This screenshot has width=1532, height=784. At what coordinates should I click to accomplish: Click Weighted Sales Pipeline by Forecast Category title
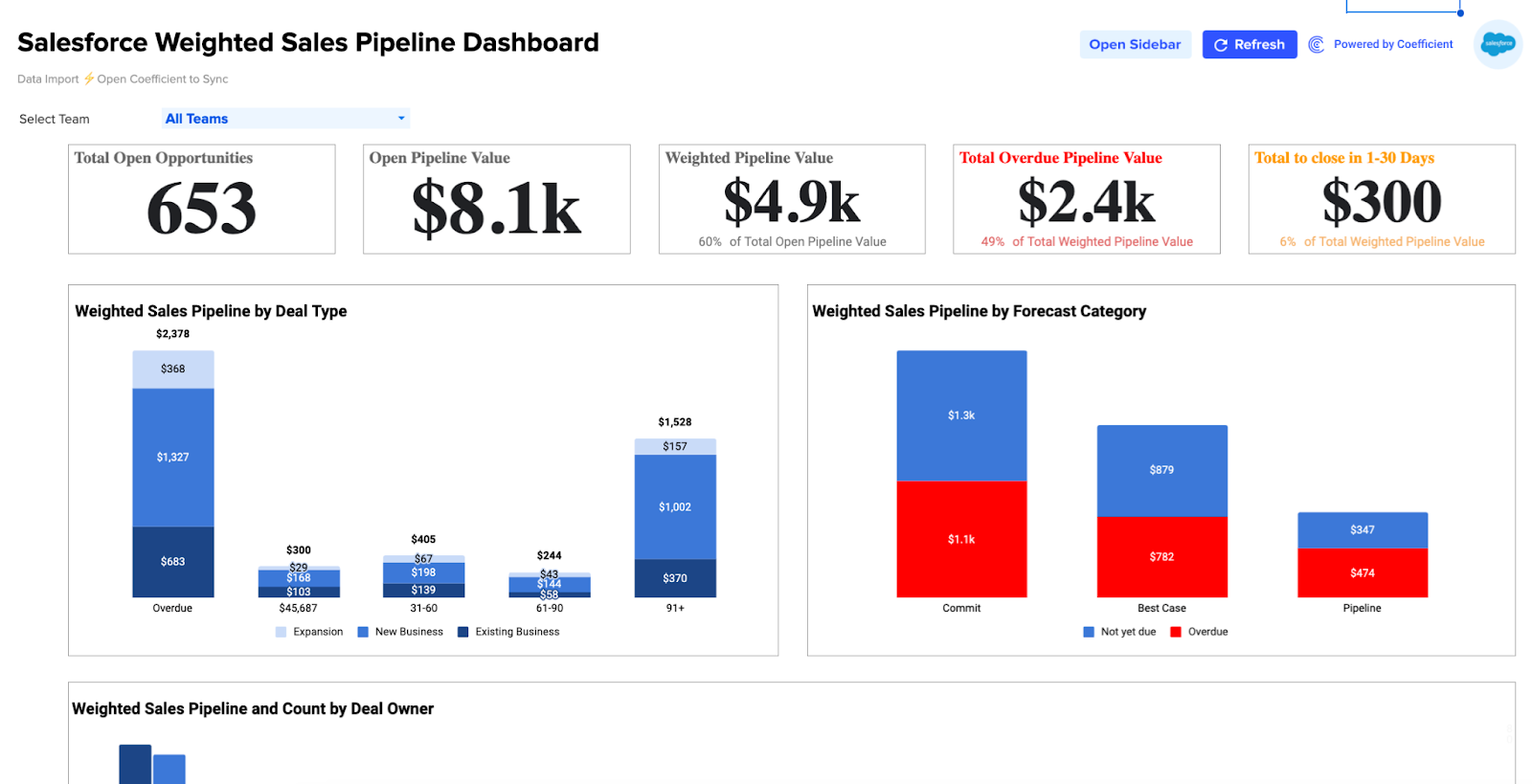pos(979,311)
